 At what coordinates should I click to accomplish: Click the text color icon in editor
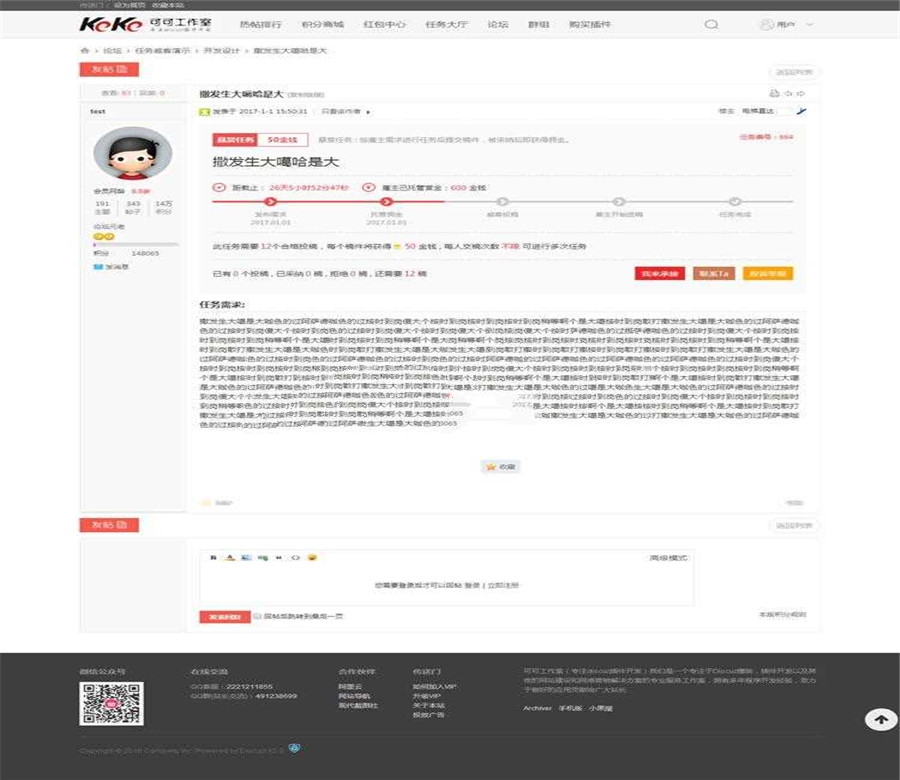230,556
